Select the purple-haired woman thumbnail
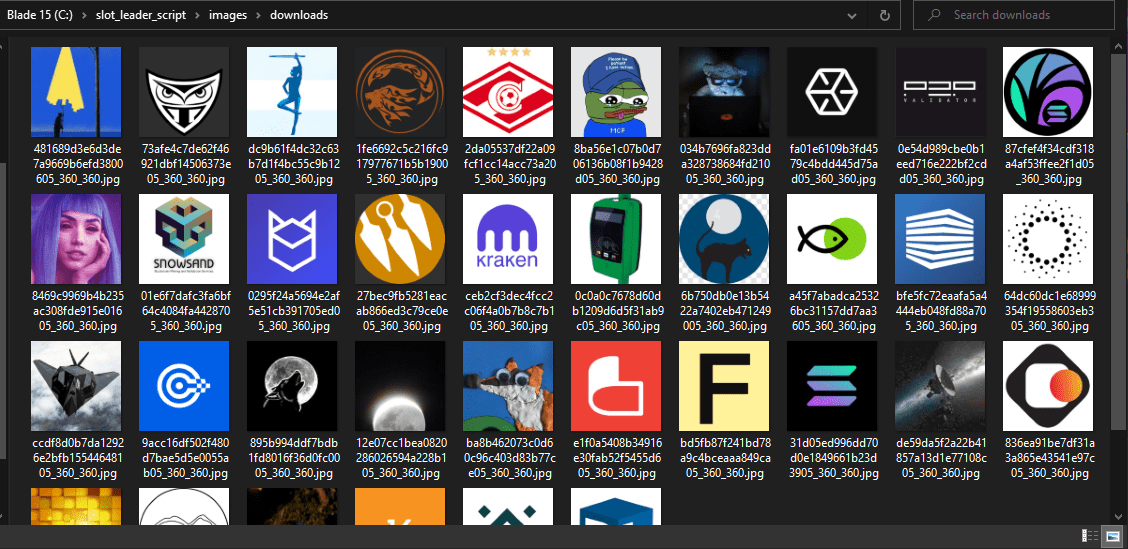Screen dimensions: 1128x549 tap(76, 239)
